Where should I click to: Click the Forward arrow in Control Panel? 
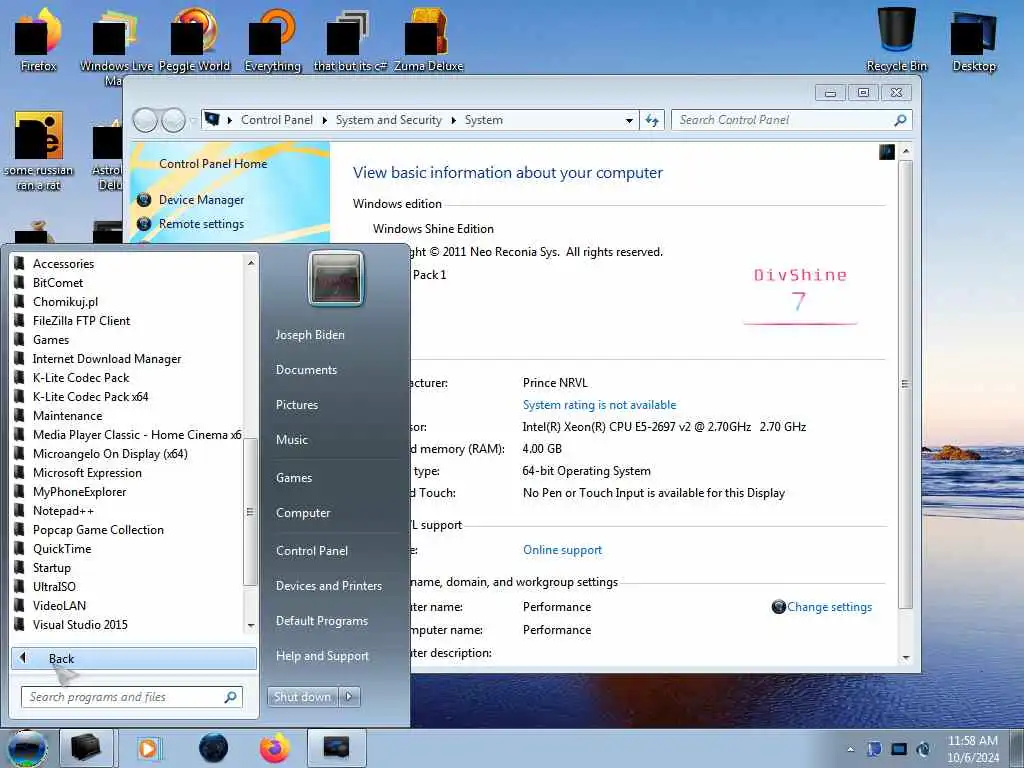point(173,120)
